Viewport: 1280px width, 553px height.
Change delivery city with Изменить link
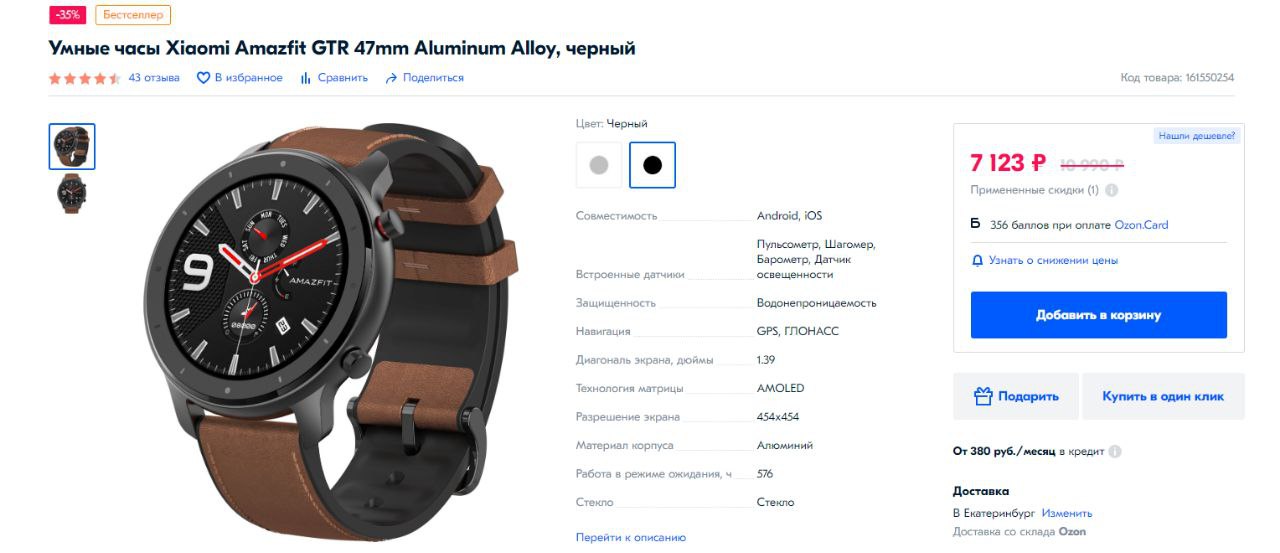(x=1067, y=513)
